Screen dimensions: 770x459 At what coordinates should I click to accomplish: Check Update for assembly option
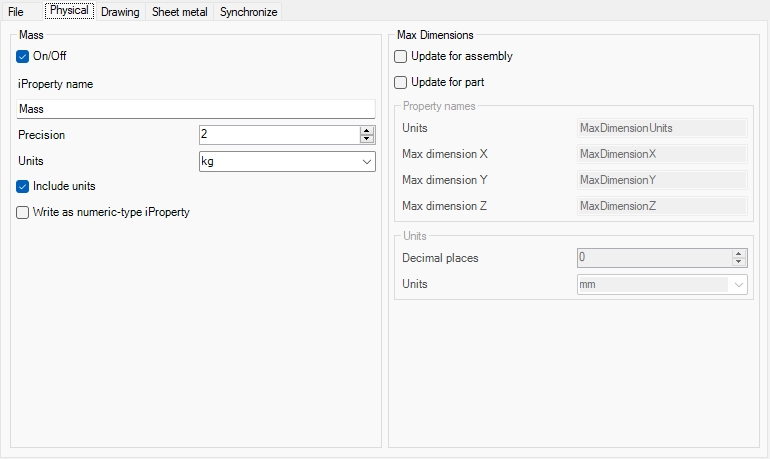[401, 56]
